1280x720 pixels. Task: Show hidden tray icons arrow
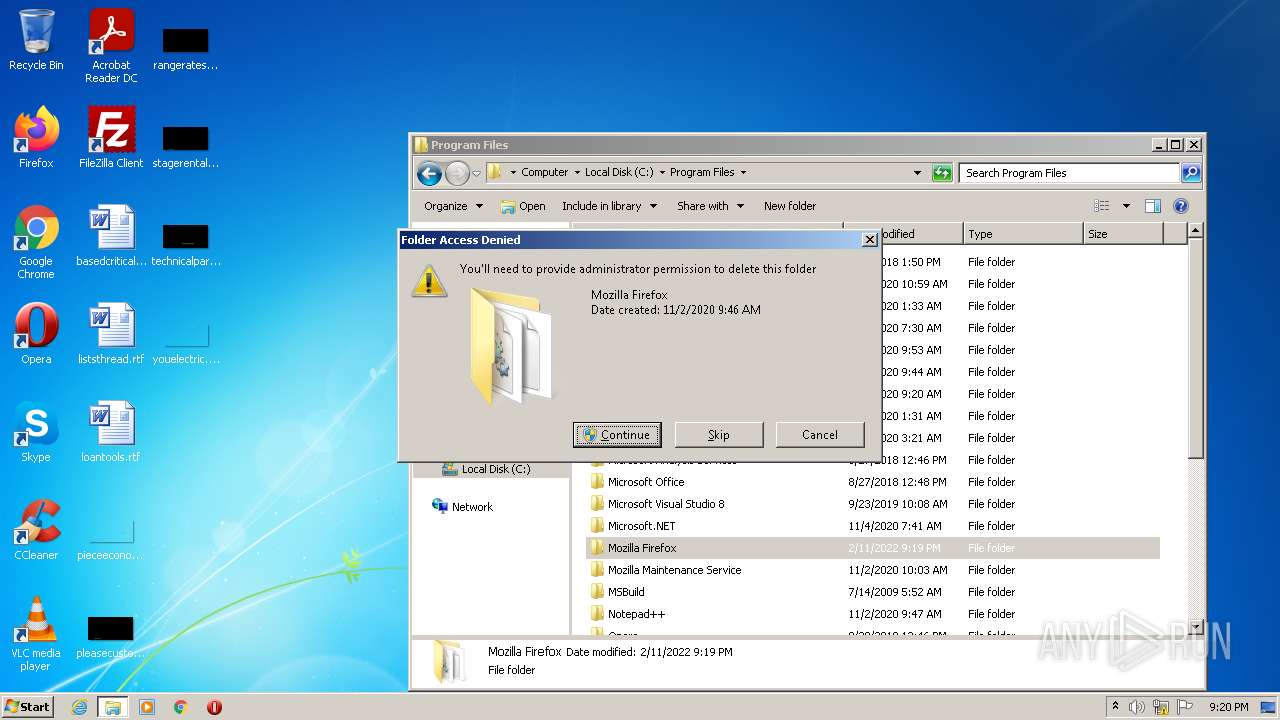click(1115, 706)
